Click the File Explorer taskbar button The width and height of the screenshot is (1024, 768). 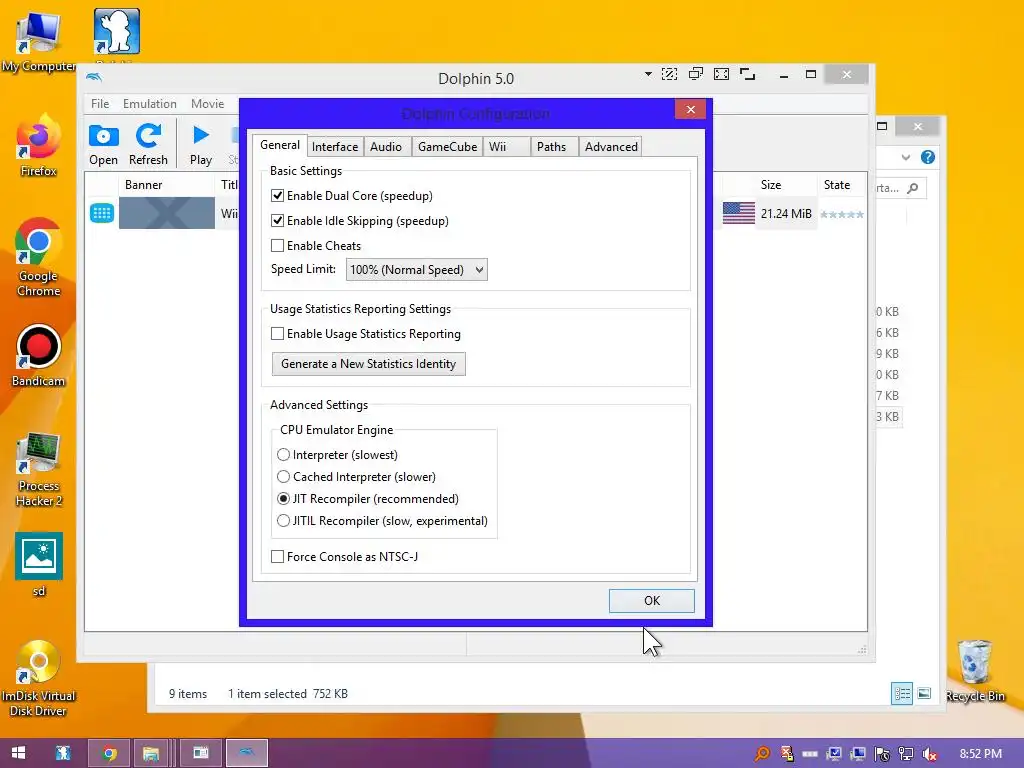coord(151,753)
